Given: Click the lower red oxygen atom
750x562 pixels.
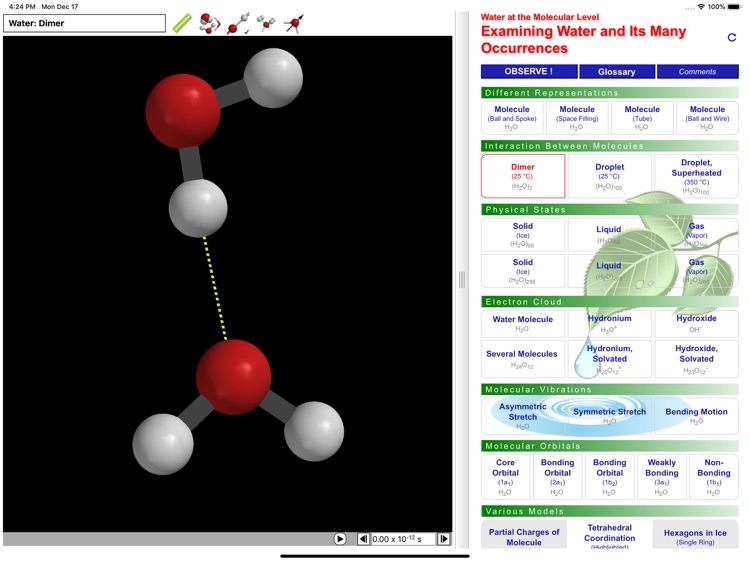Looking at the screenshot, I should tap(233, 377).
